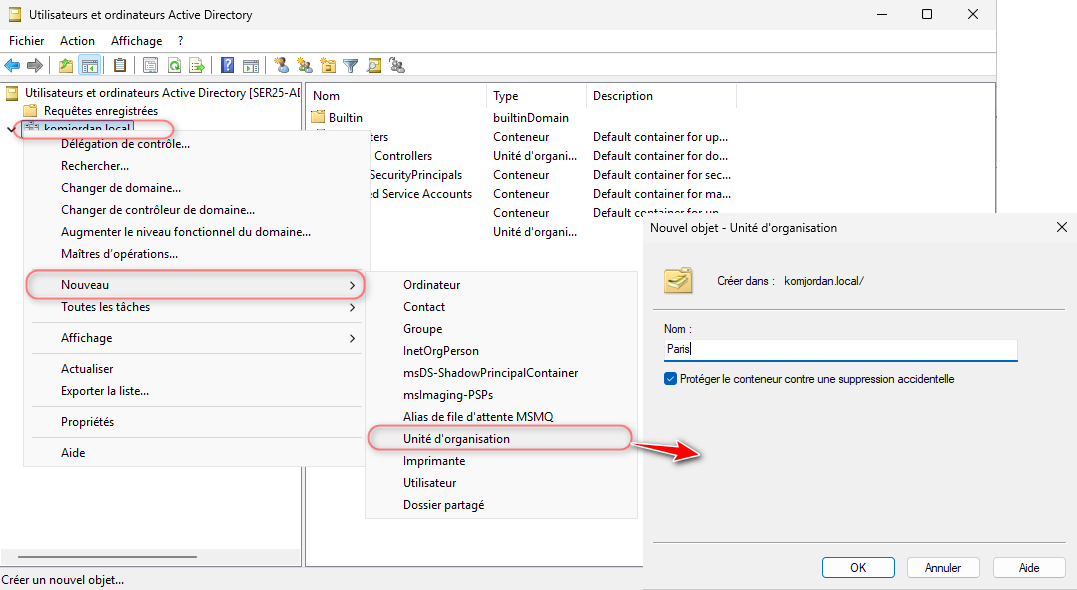Viewport: 1077px width, 590px height.
Task: Go up one level with folder icon
Action: [66, 66]
